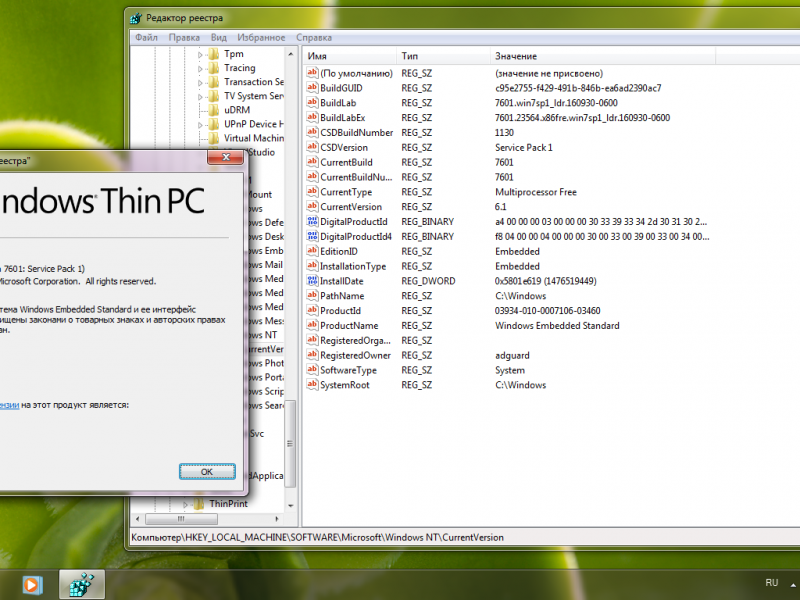The image size is (800, 600).
Task: Click the CurrentType value icon
Action: pos(312,192)
